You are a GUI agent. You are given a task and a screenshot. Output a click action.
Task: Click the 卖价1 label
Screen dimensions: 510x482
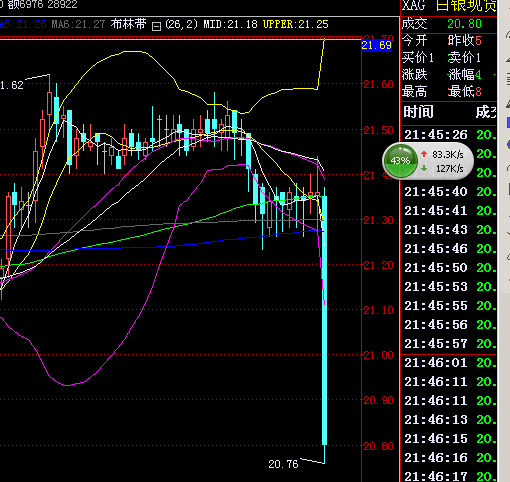464,58
